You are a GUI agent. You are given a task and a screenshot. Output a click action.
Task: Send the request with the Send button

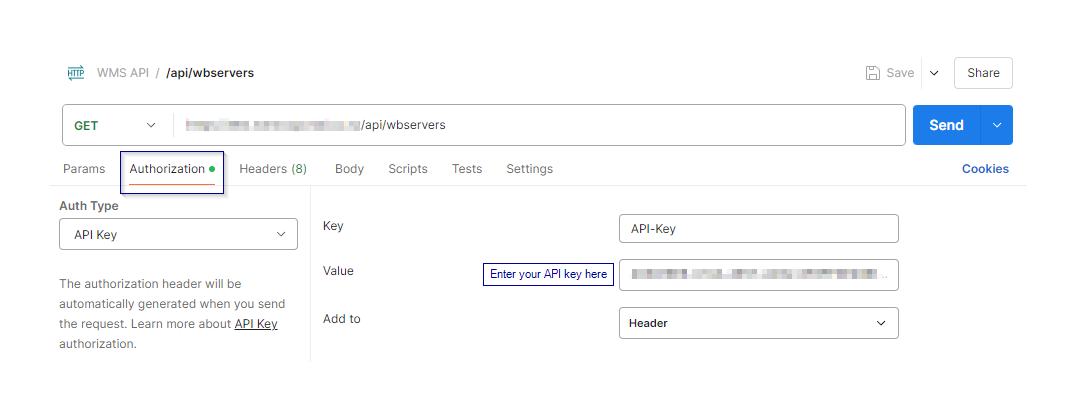click(946, 125)
